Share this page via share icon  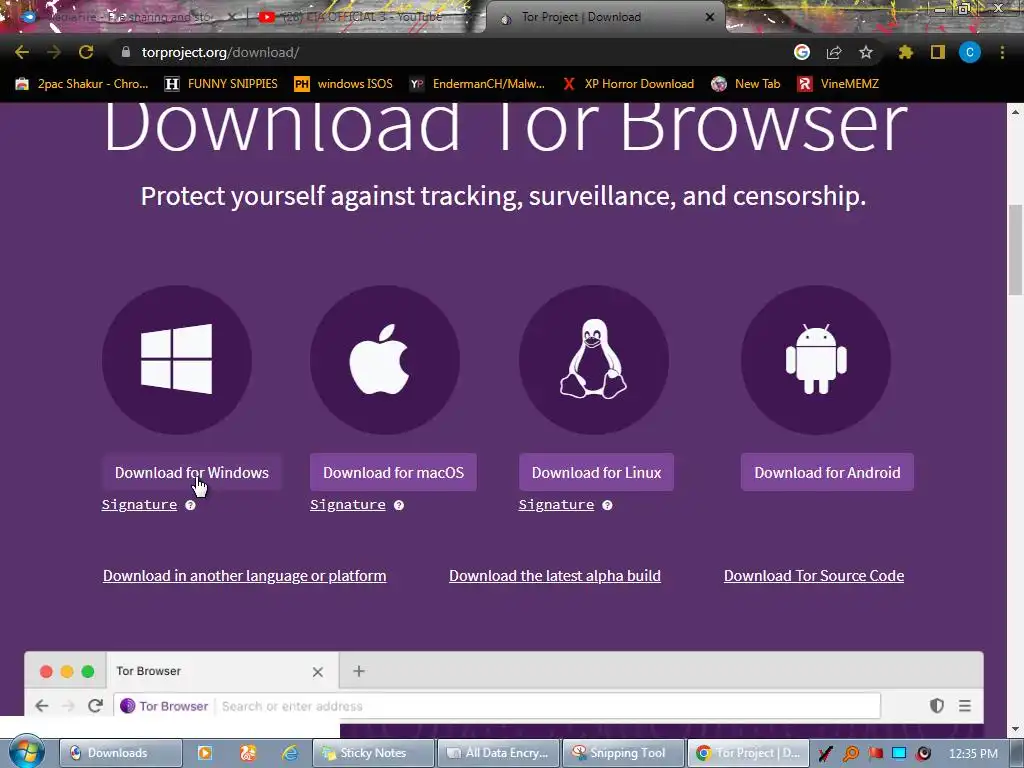click(834, 52)
